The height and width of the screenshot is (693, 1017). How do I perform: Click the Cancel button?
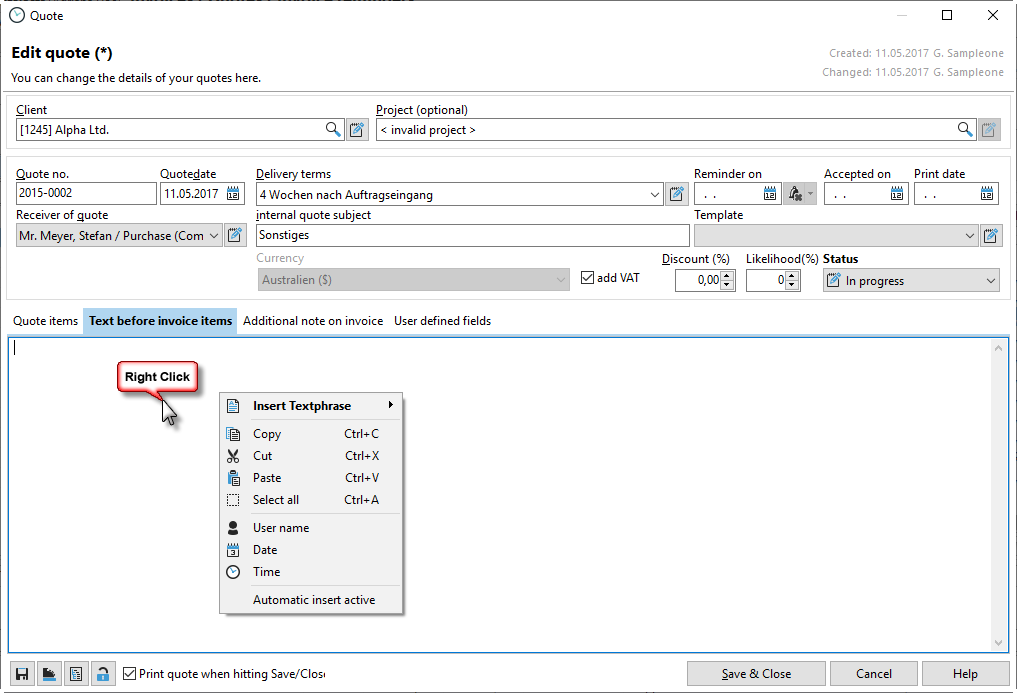tap(873, 674)
